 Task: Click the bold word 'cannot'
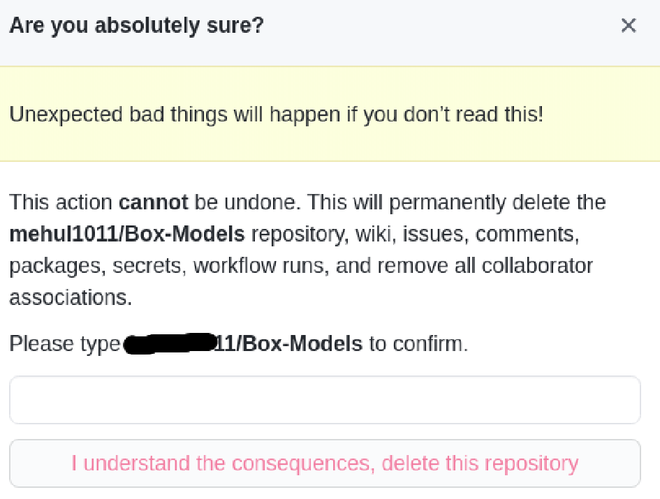(x=153, y=203)
